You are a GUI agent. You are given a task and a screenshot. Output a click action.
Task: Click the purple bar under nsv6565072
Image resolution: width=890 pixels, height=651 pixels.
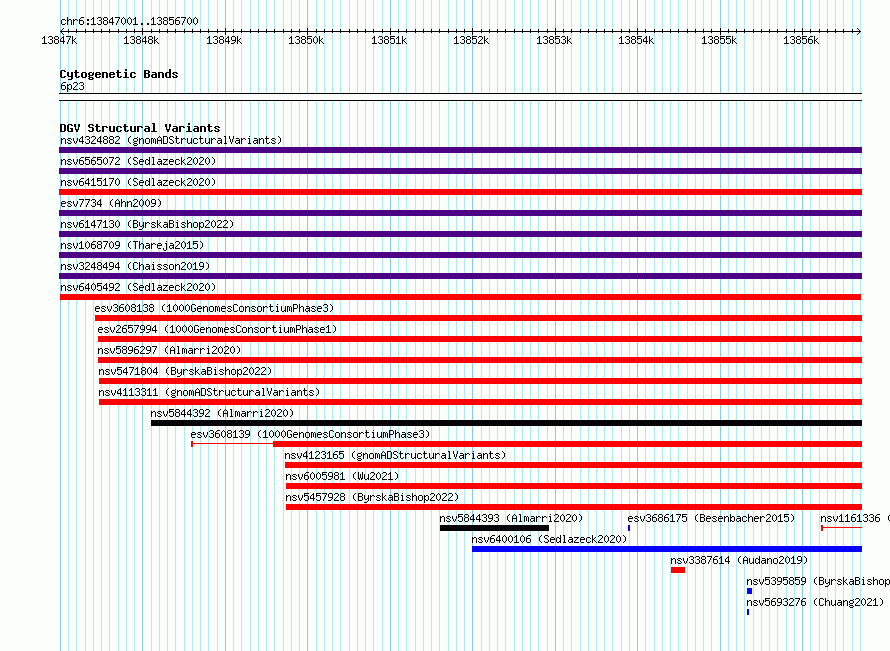(x=460, y=171)
